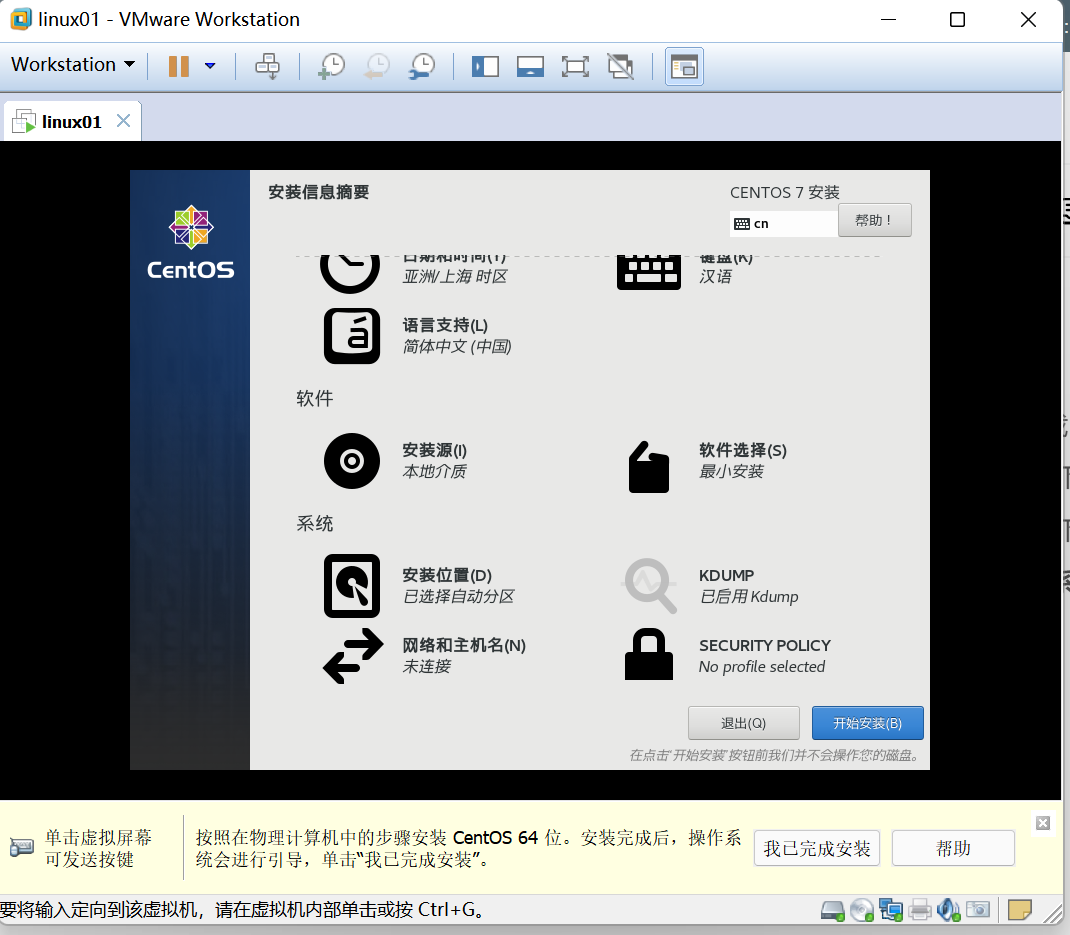Switch to the linux01 tab

click(72, 122)
